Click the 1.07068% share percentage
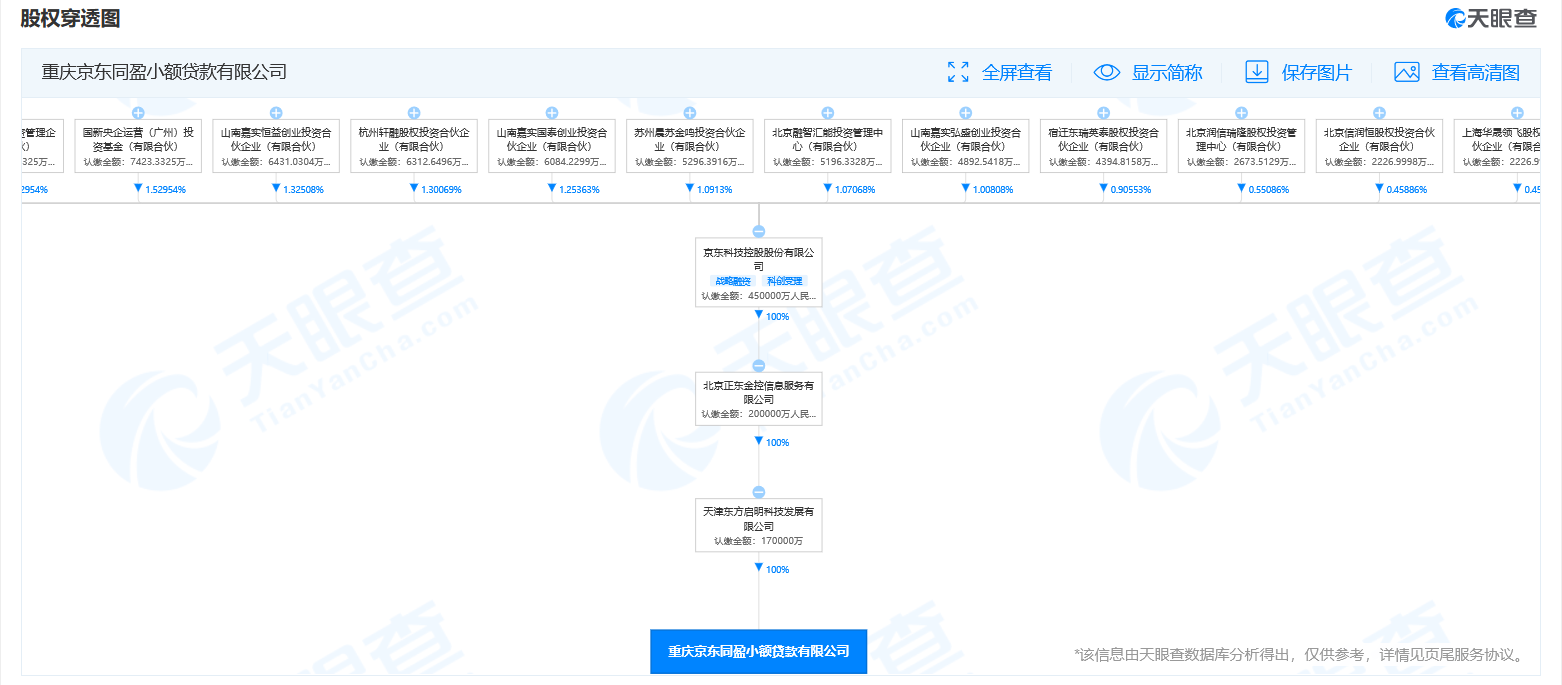Viewport: 1562px width, 685px height. (856, 189)
